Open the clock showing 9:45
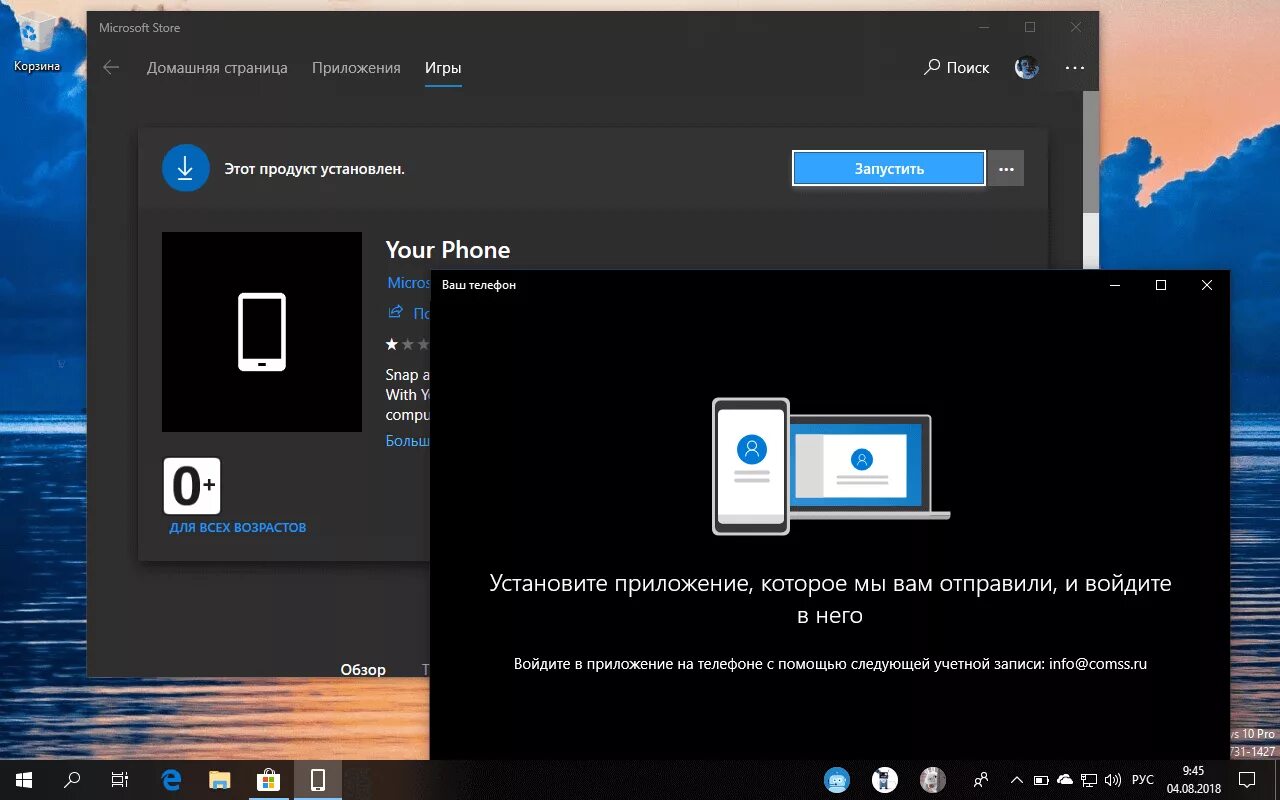Image resolution: width=1280 pixels, height=800 pixels. [x=1193, y=780]
